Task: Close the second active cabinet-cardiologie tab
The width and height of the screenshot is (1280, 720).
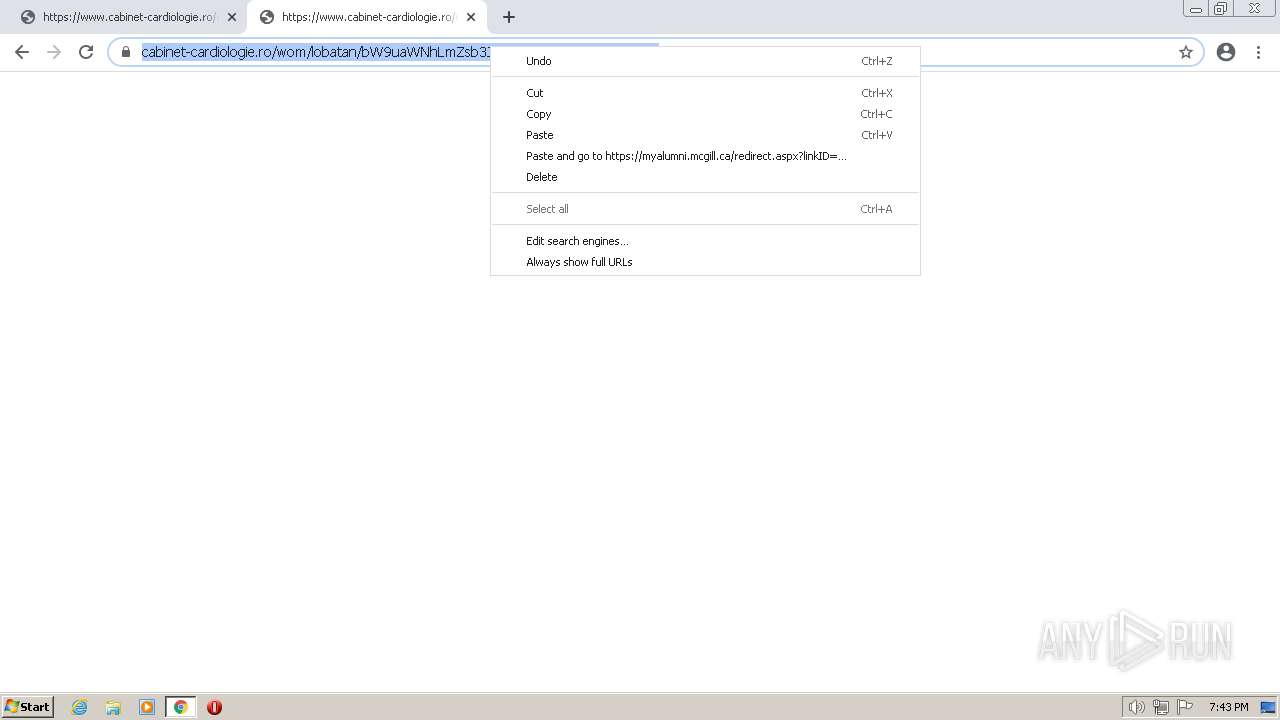Action: click(471, 17)
